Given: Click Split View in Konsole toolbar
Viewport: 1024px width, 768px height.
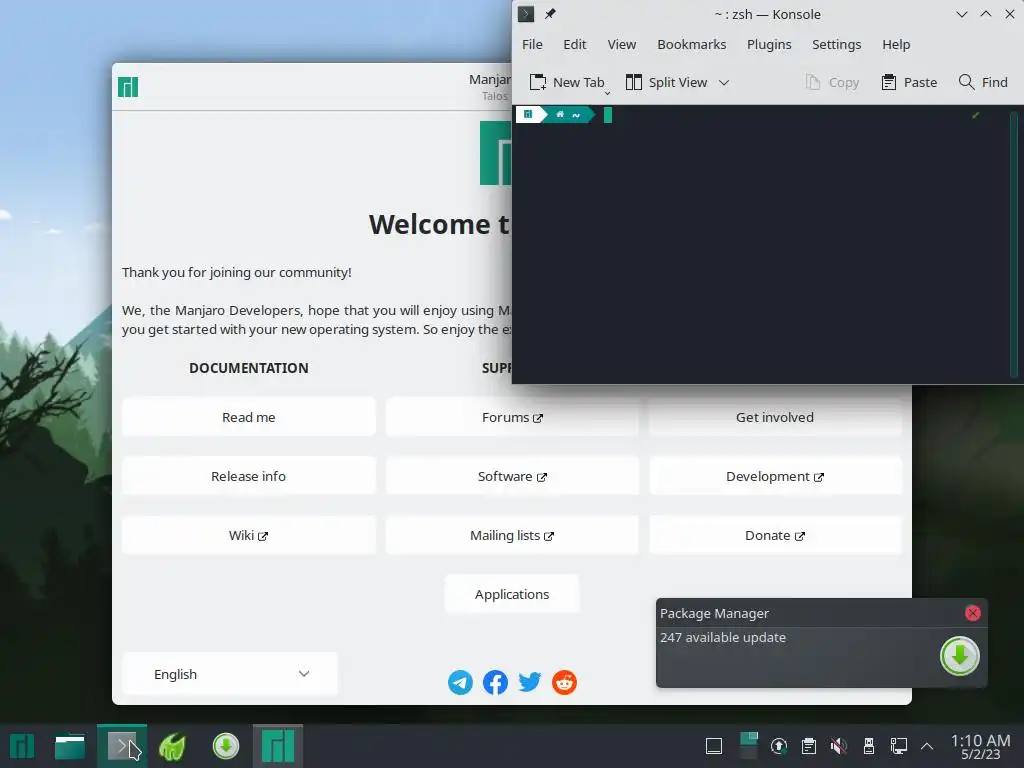Looking at the screenshot, I should point(666,82).
